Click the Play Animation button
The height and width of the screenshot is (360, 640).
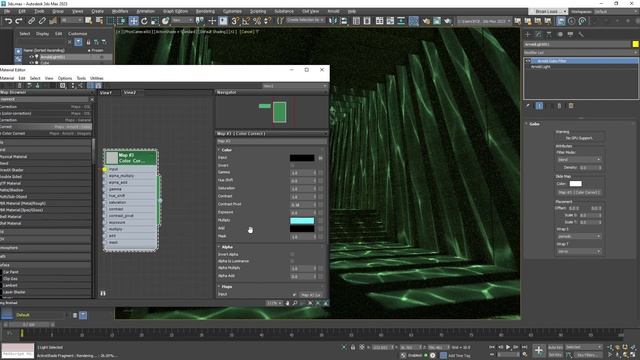point(508,347)
